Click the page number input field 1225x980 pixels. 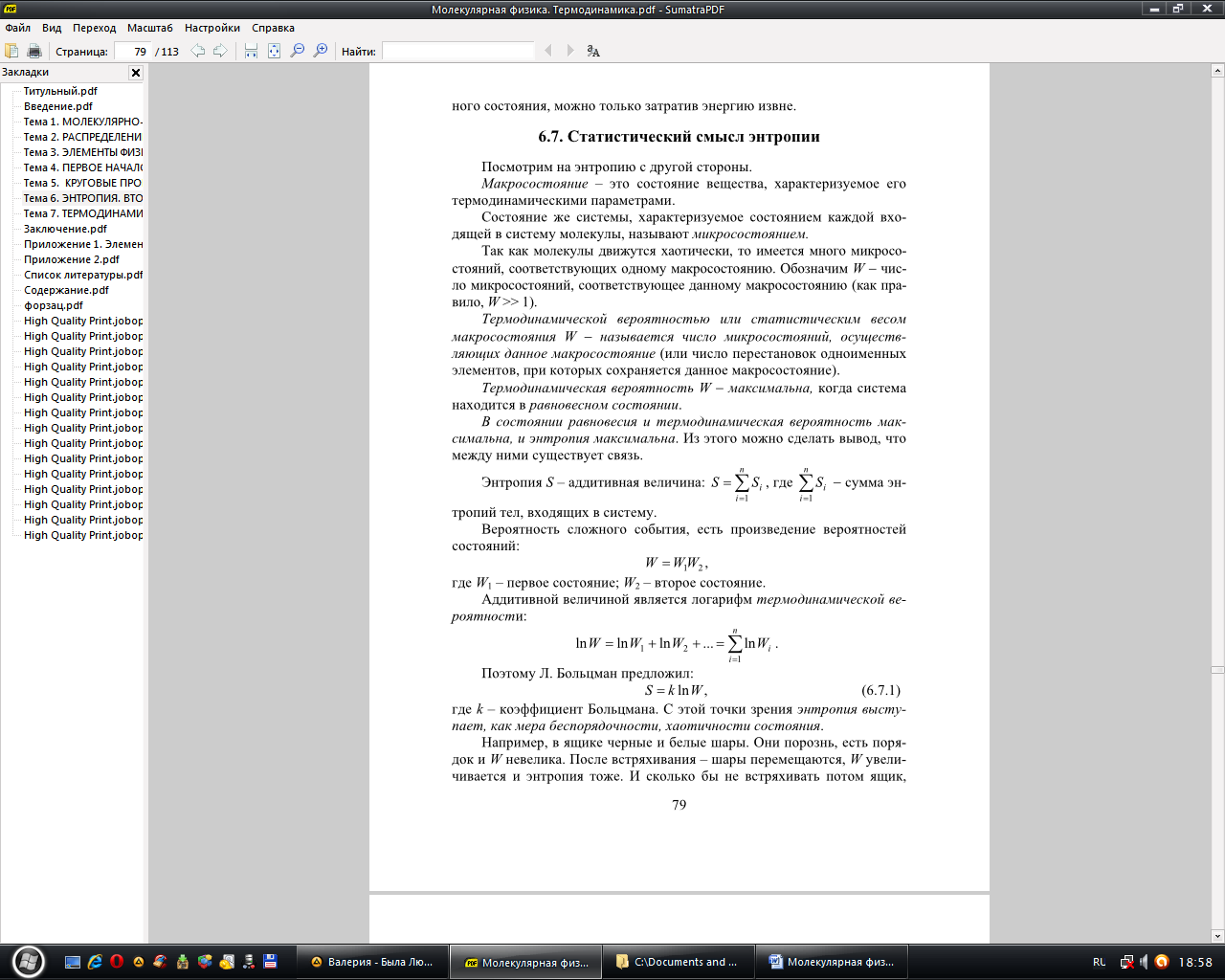[x=132, y=52]
